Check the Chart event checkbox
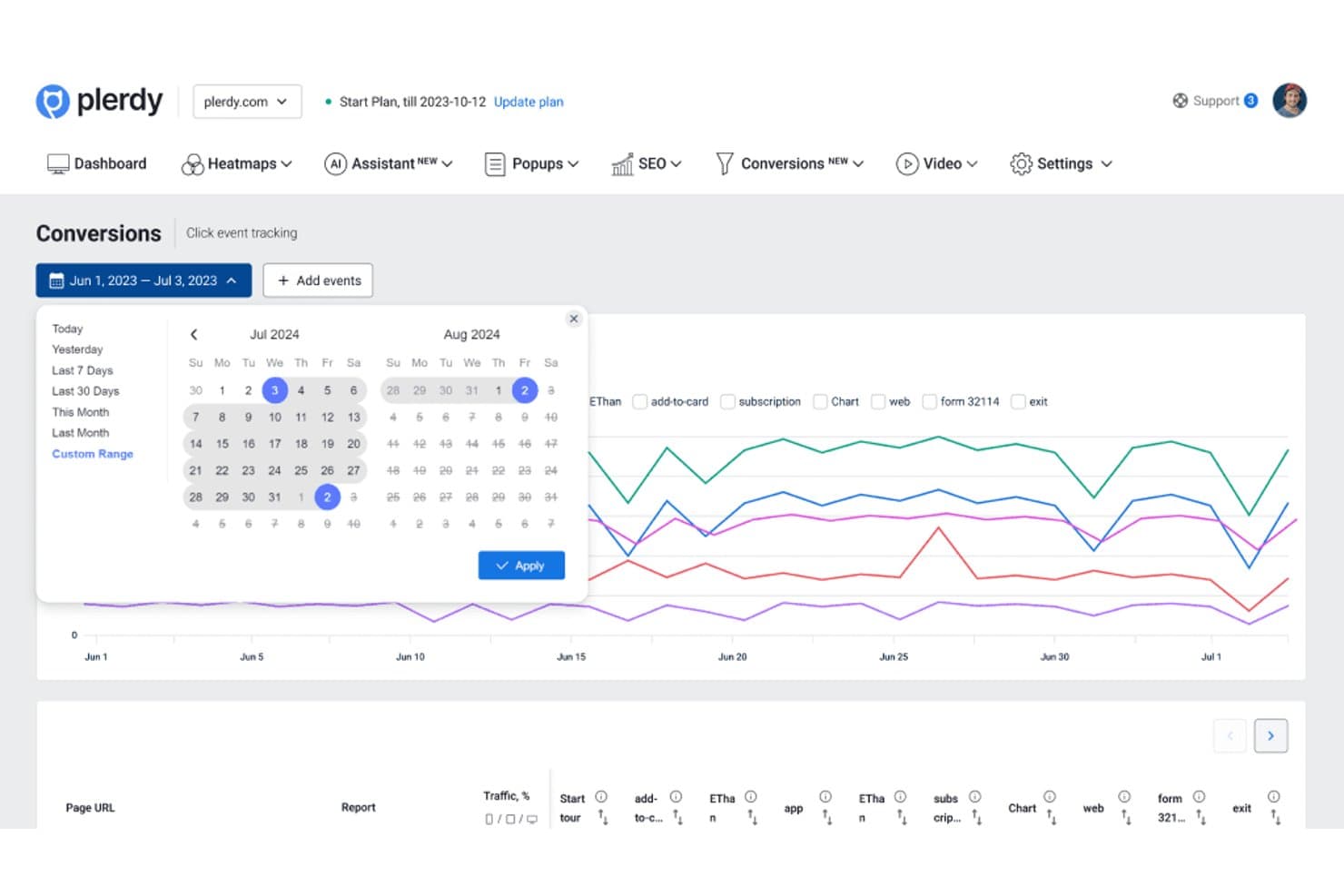This screenshot has height=896, width=1344. point(820,401)
